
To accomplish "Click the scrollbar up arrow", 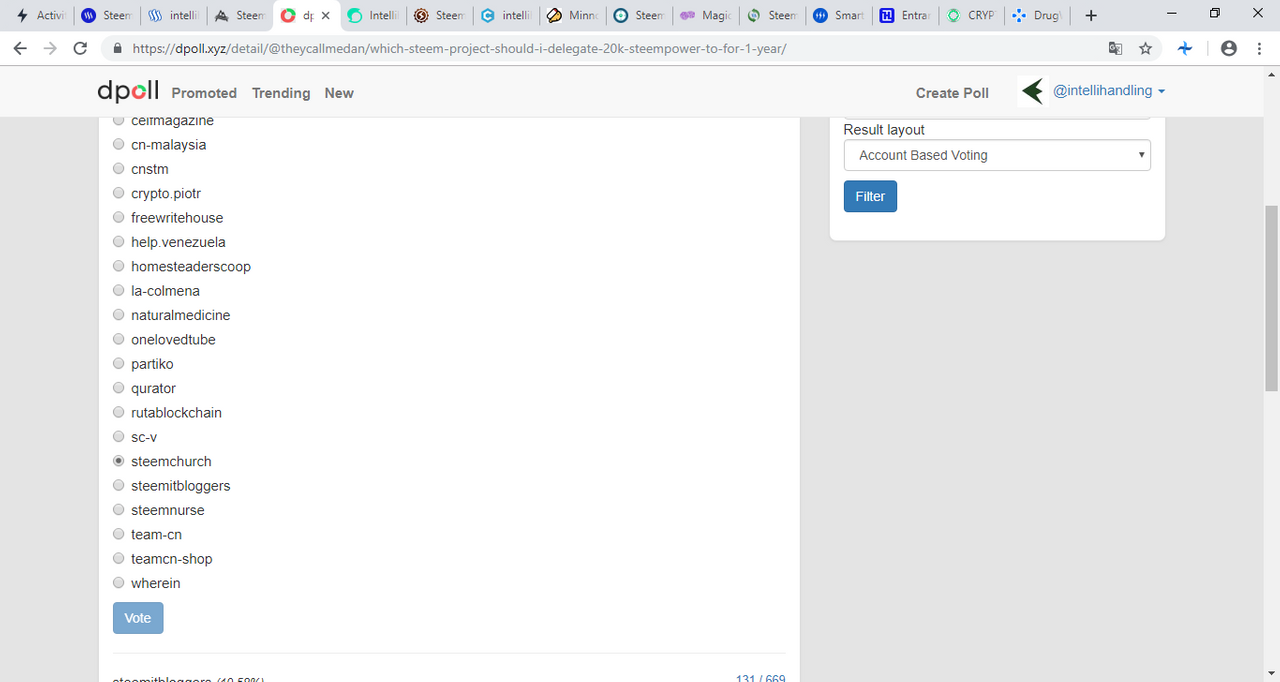I will [x=1271, y=75].
